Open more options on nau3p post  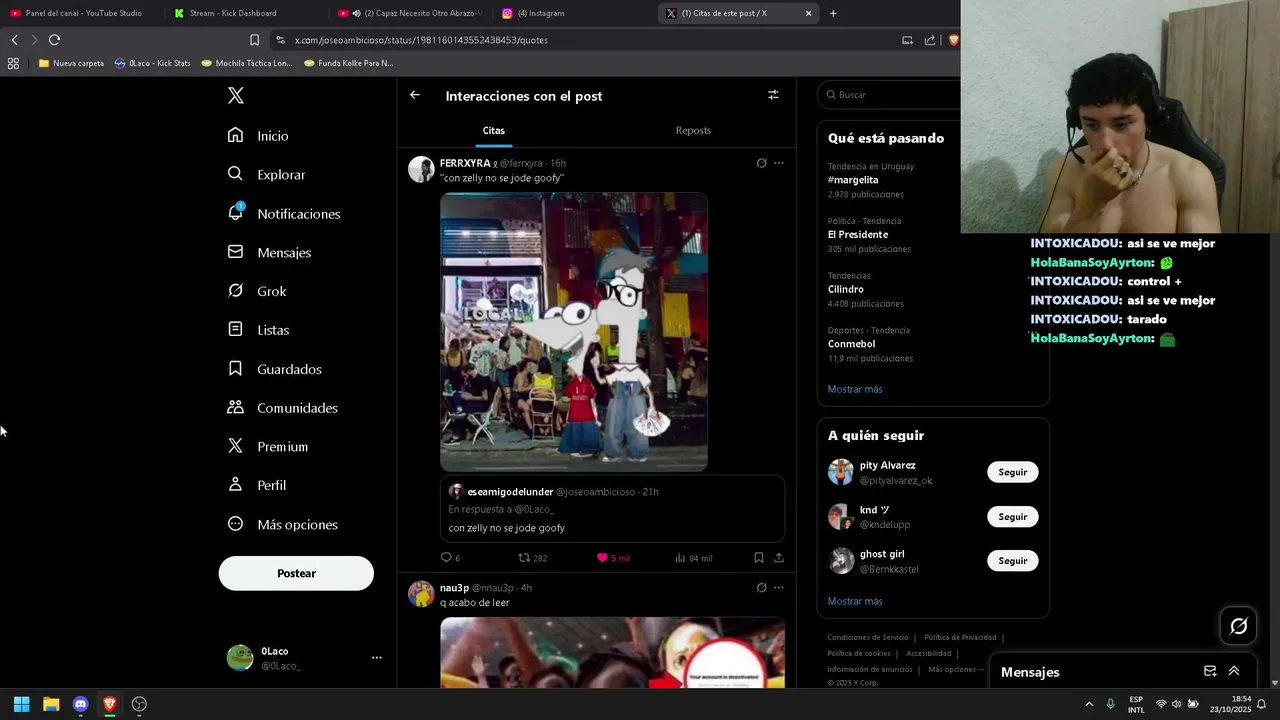pyautogui.click(x=779, y=588)
